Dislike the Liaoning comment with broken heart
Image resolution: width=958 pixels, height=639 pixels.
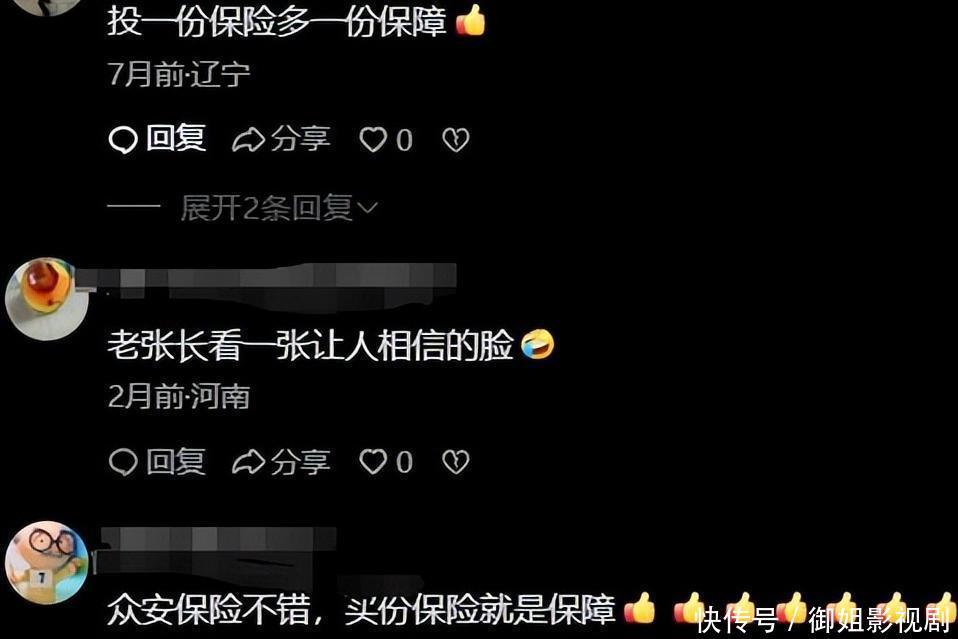pos(456,140)
